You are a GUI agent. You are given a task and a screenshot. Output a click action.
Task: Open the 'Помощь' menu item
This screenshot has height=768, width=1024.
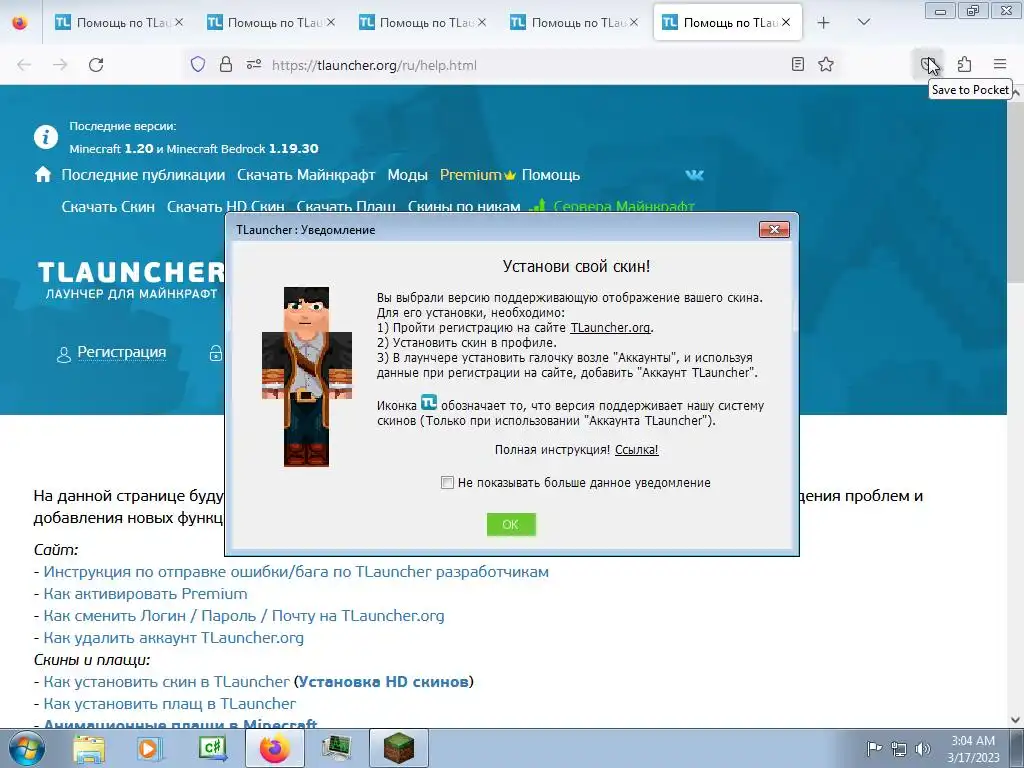pos(551,175)
